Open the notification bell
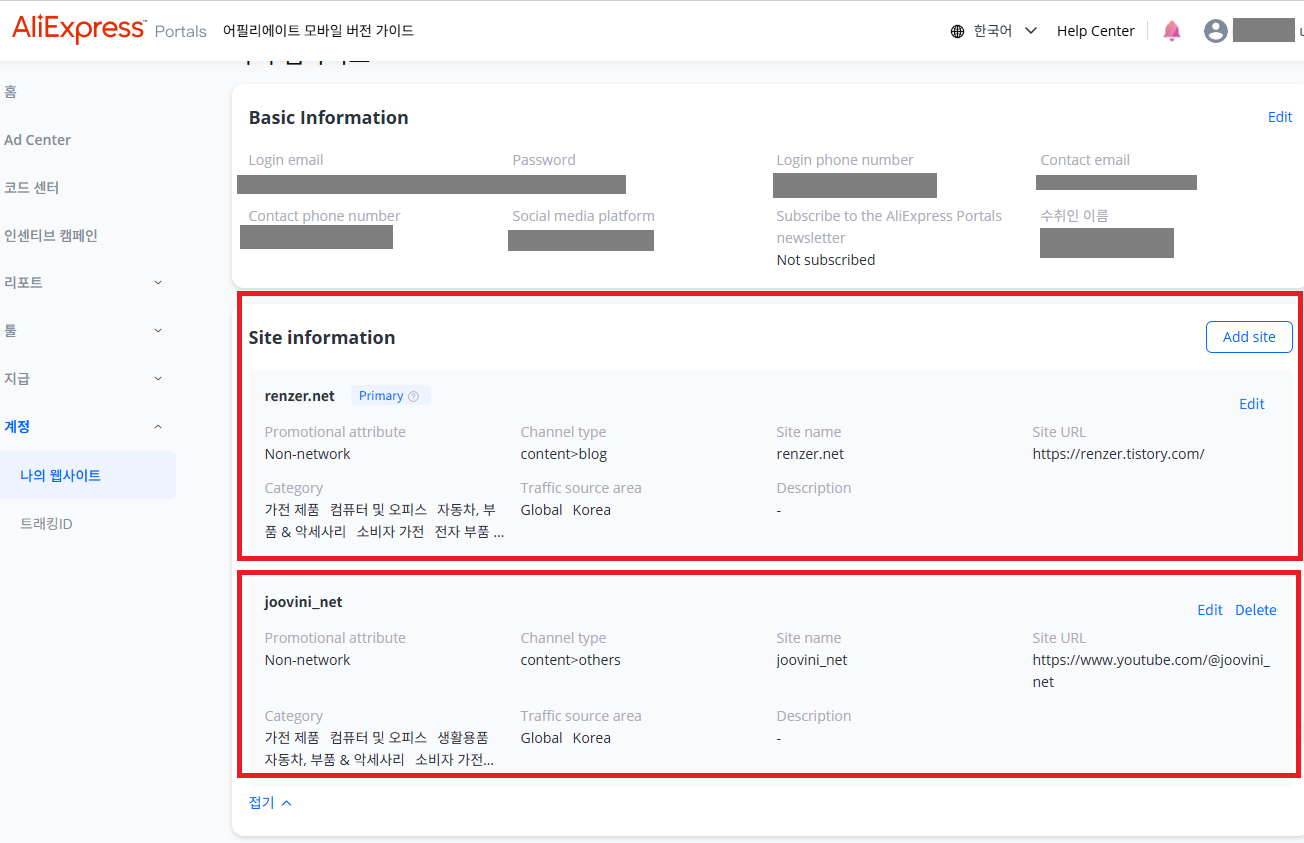Viewport: 1304px width, 843px height. point(1172,31)
